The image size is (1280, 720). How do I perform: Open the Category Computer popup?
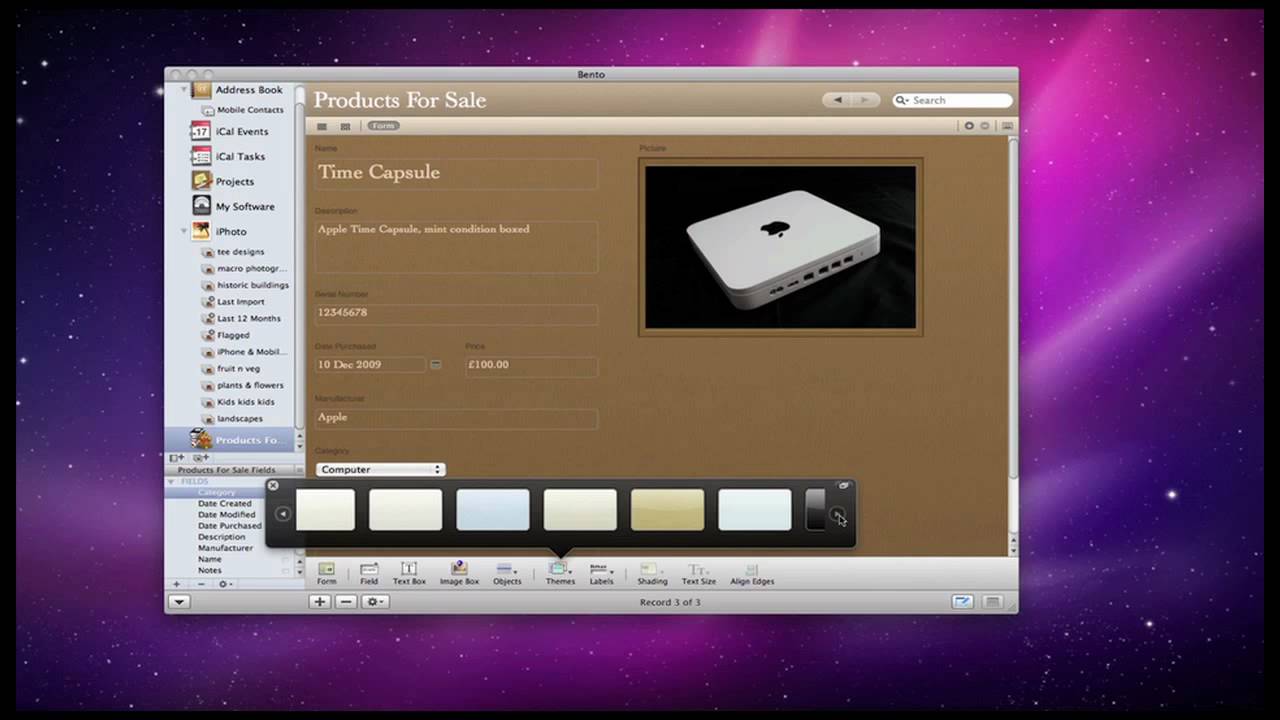(x=380, y=469)
